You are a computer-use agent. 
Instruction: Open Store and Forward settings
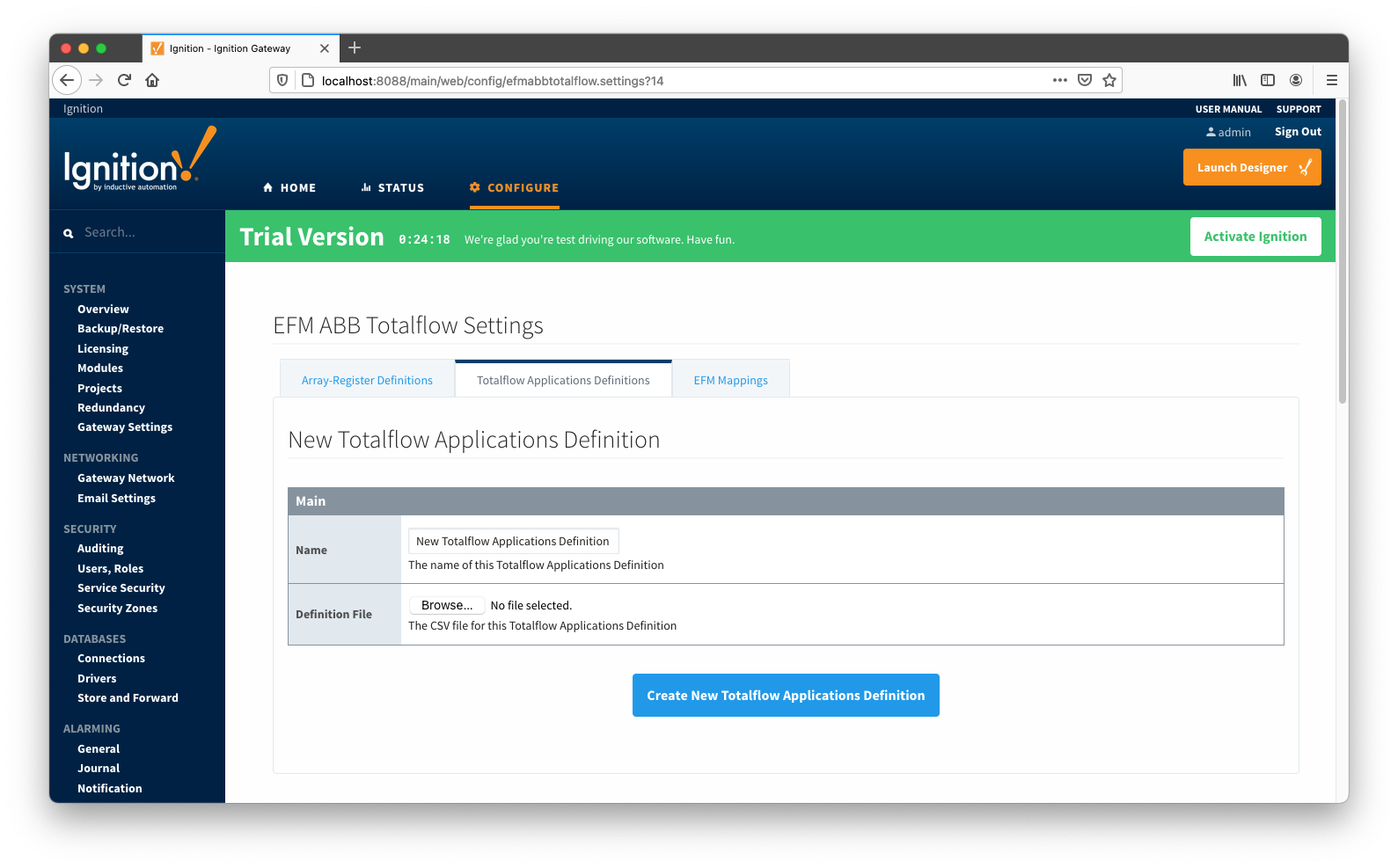click(128, 698)
